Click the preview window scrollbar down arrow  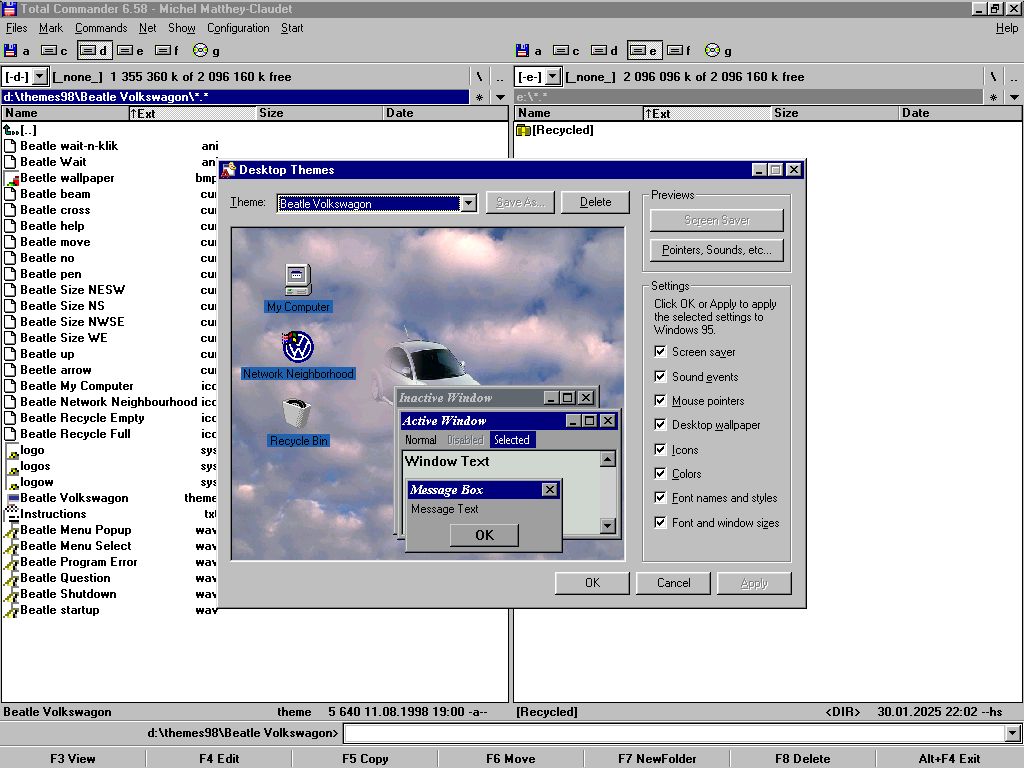tap(607, 526)
